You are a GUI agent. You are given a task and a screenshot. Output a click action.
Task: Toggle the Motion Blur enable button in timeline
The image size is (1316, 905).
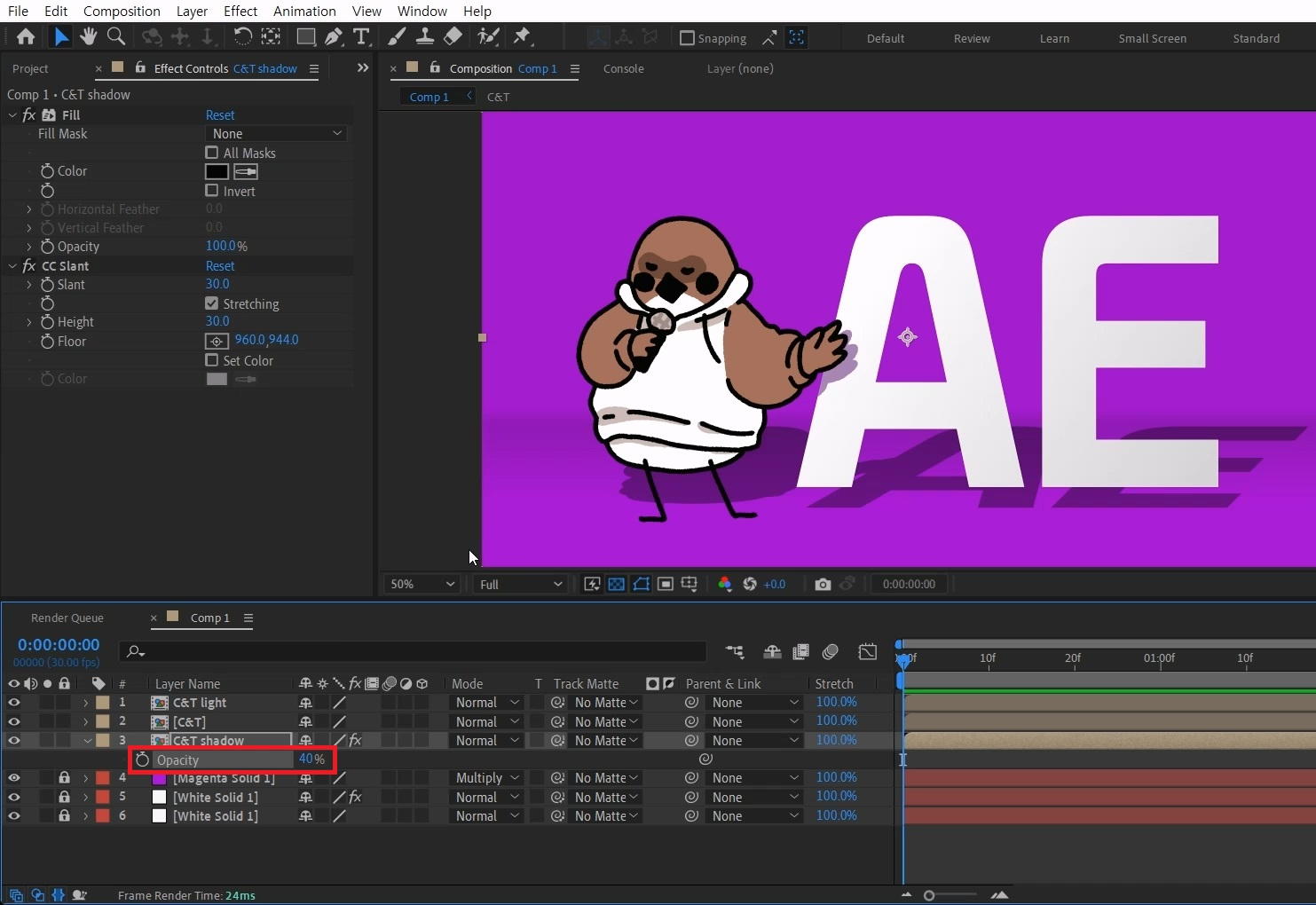pyautogui.click(x=830, y=652)
